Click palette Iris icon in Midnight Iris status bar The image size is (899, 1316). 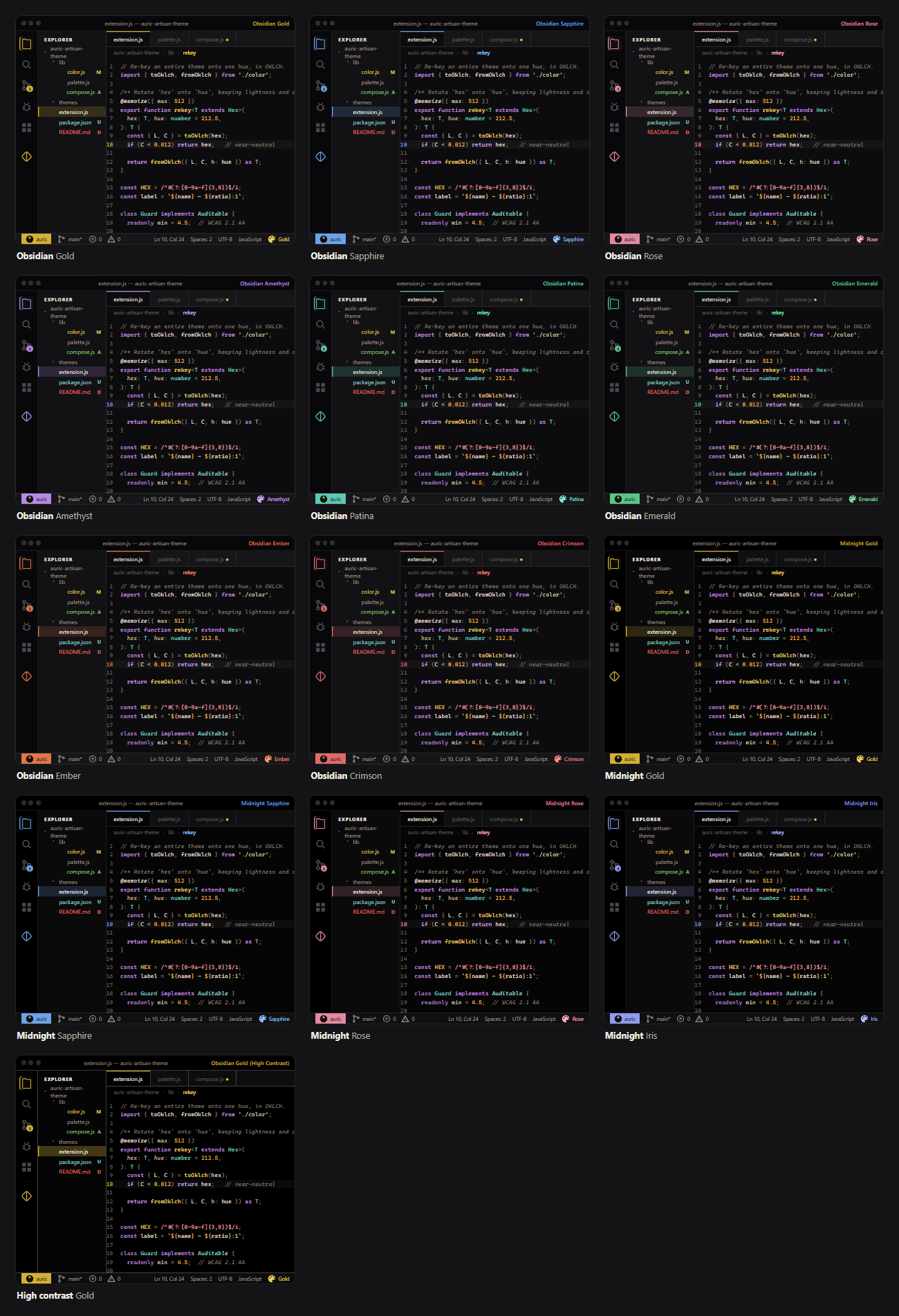(x=864, y=1019)
